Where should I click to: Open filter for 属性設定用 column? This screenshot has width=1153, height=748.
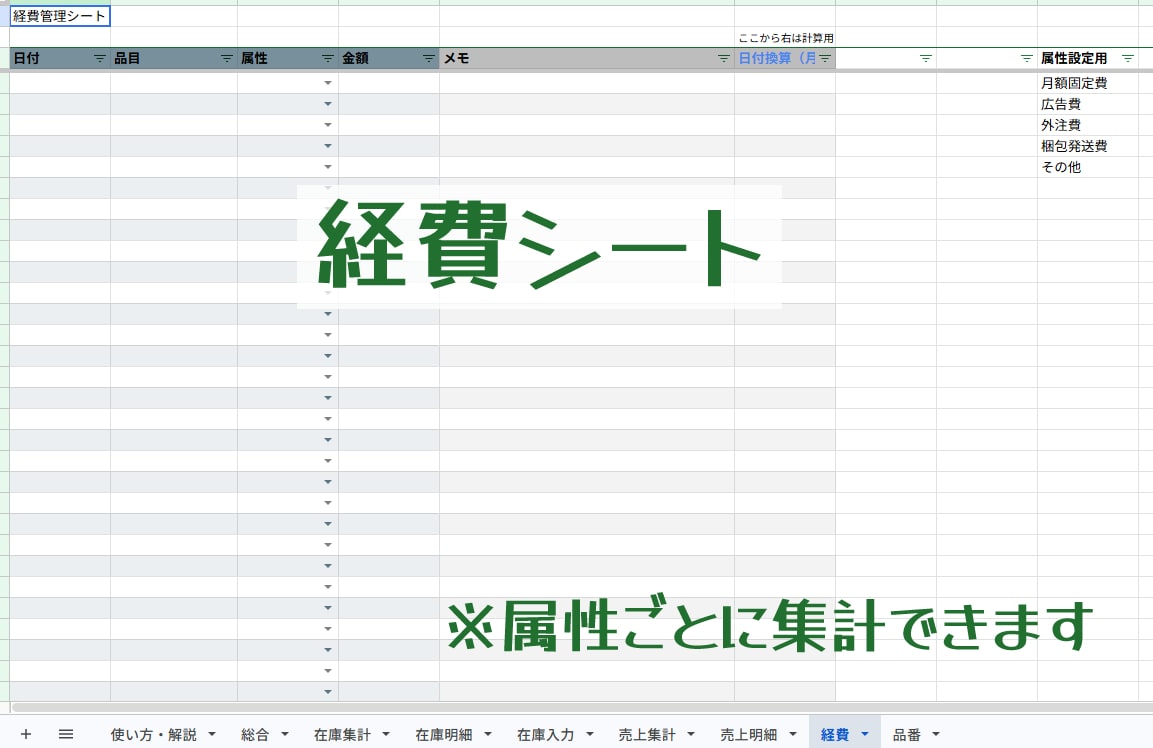pyautogui.click(x=1127, y=59)
